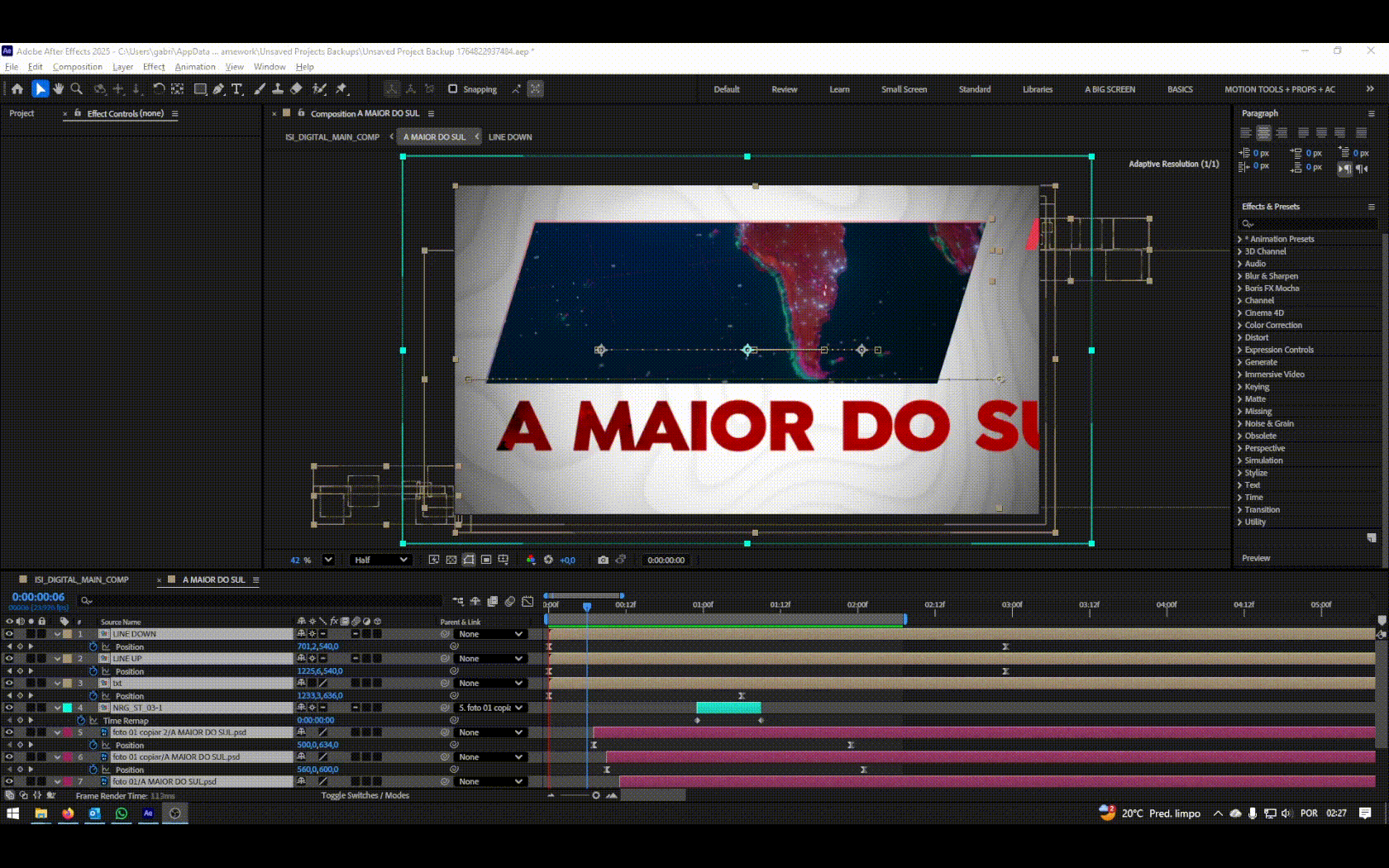This screenshot has width=1389, height=868.
Task: Expand the Color Correction effects category
Action: [1240, 325]
